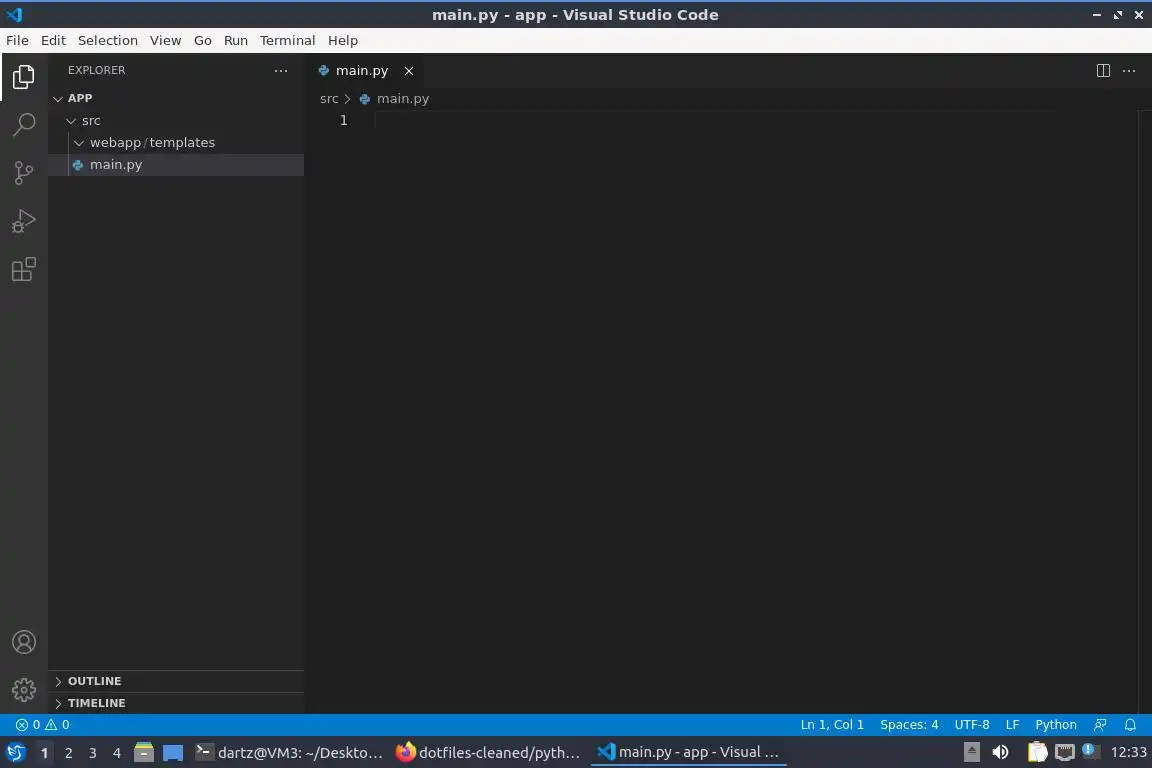The width and height of the screenshot is (1152, 768).
Task: Click the show desktop icon in taskbar
Action: tap(173, 753)
